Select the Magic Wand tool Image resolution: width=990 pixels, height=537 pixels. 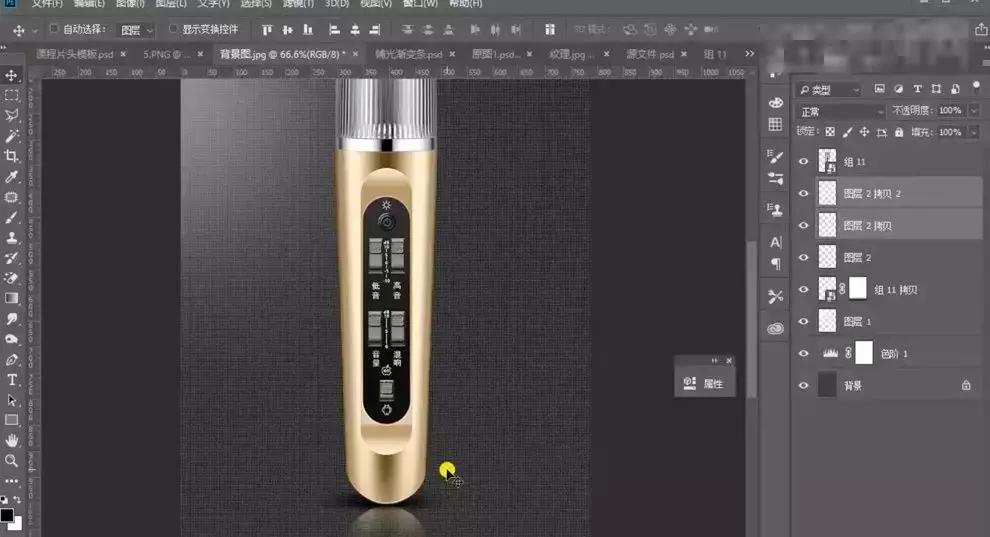11,136
